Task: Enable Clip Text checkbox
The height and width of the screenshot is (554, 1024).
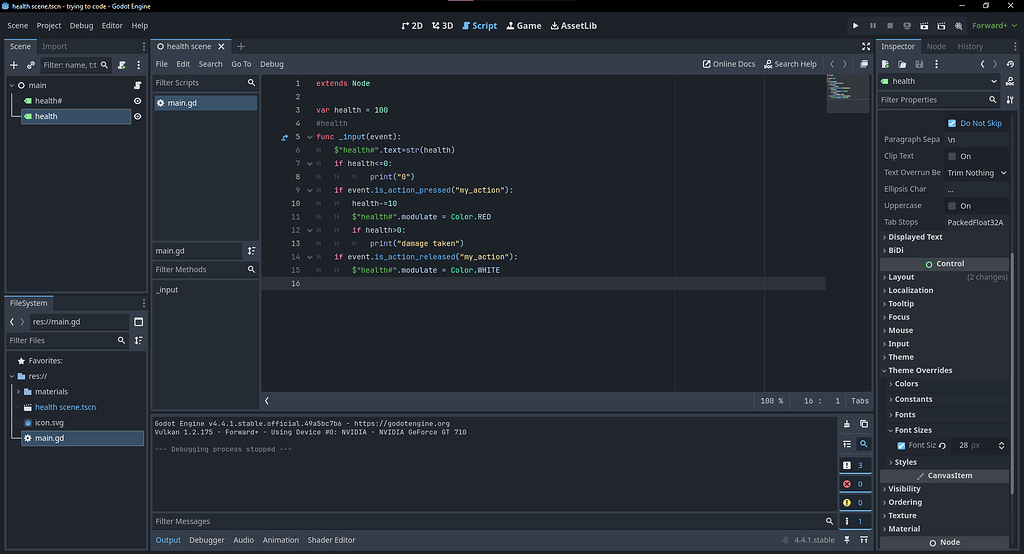Action: point(952,156)
